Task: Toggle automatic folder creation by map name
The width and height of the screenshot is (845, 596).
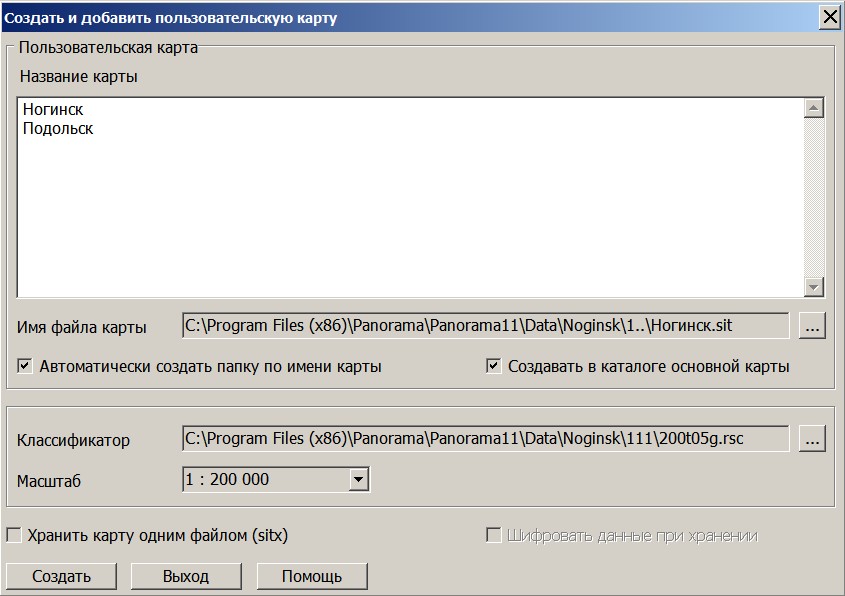Action: click(25, 366)
